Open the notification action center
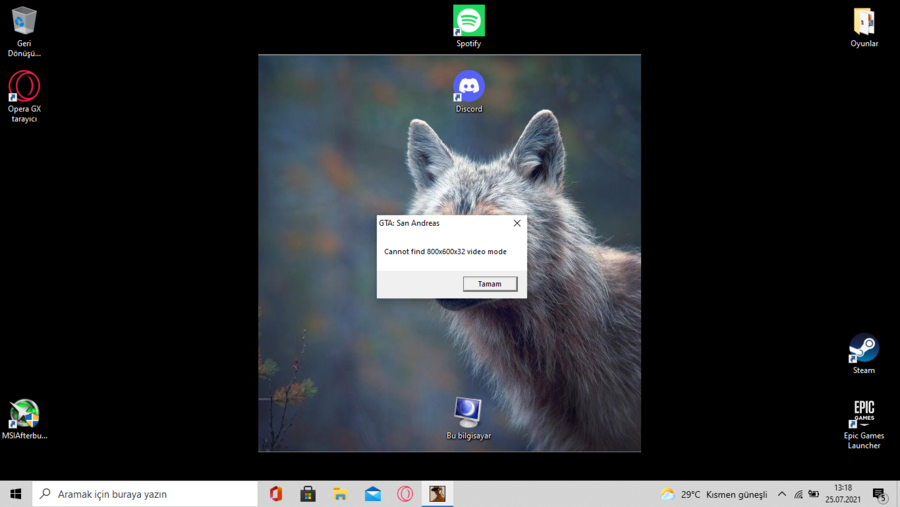900x507 pixels. tap(879, 494)
